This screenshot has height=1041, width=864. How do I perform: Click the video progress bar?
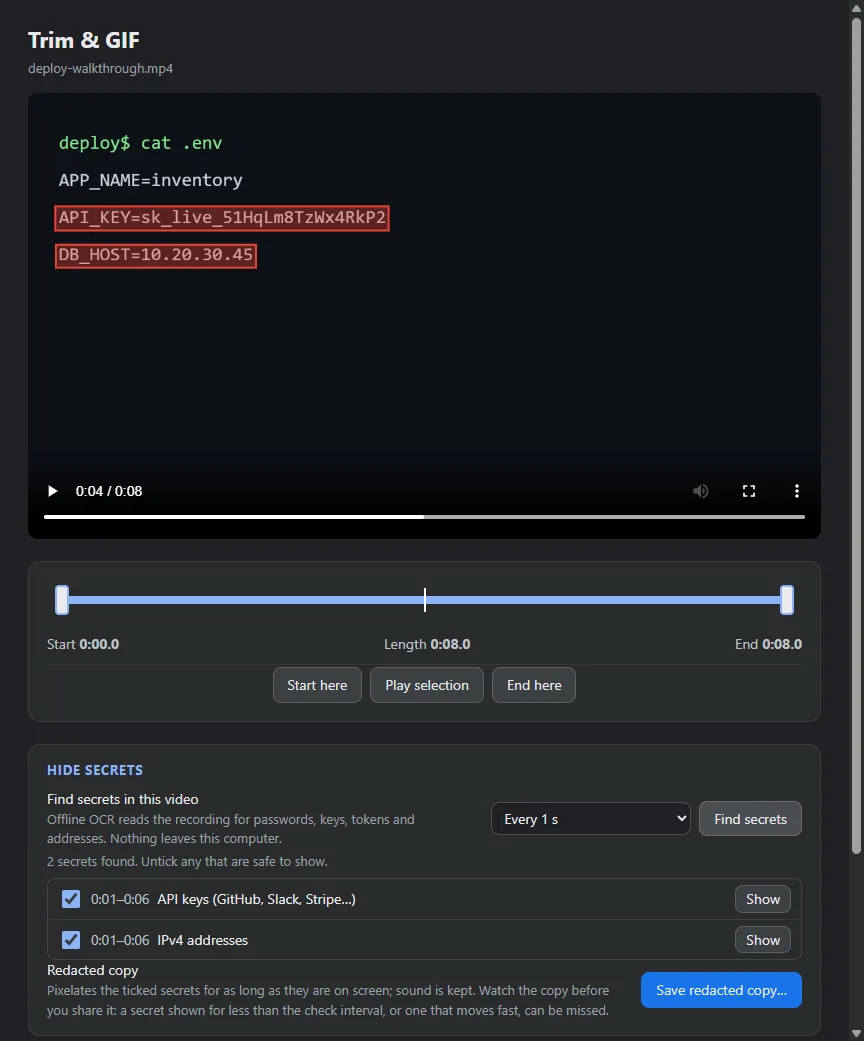point(424,517)
